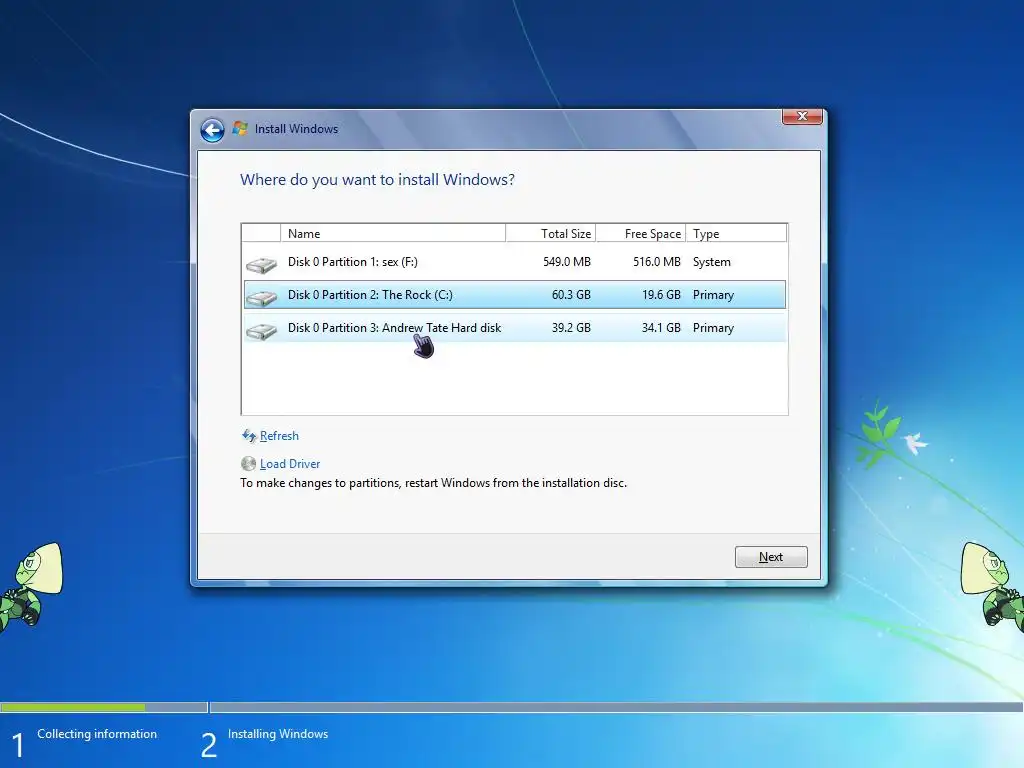Click the blue back arrow button
This screenshot has height=768, width=1024.
click(212, 130)
